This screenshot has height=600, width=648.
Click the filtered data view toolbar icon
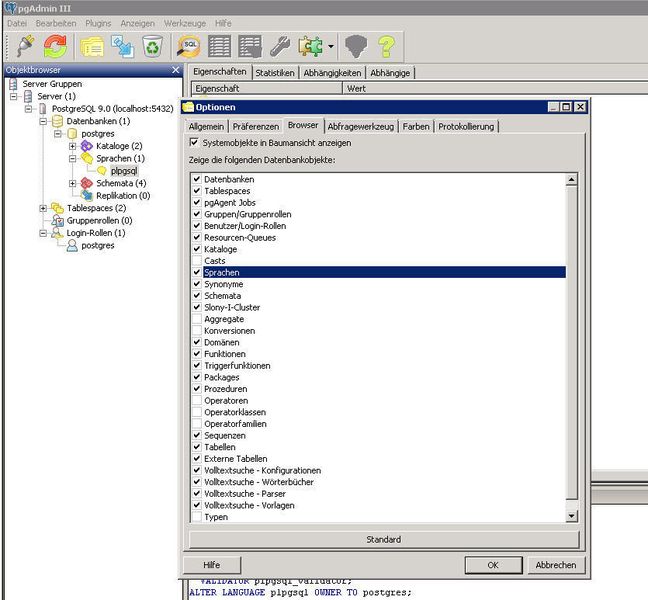pyautogui.click(x=250, y=46)
